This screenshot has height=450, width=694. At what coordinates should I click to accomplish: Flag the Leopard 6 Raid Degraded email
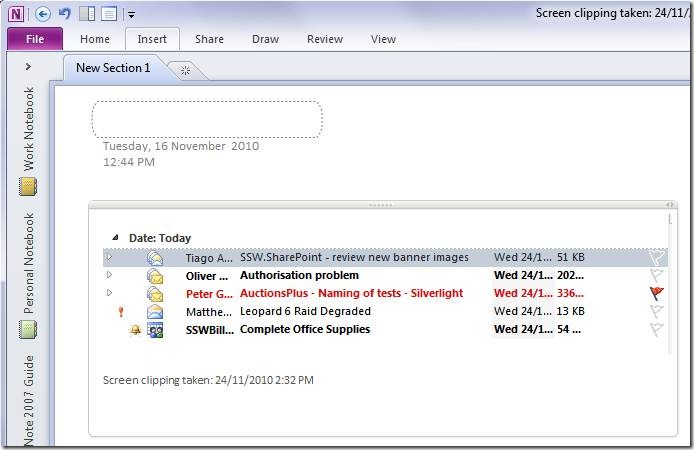coord(656,312)
